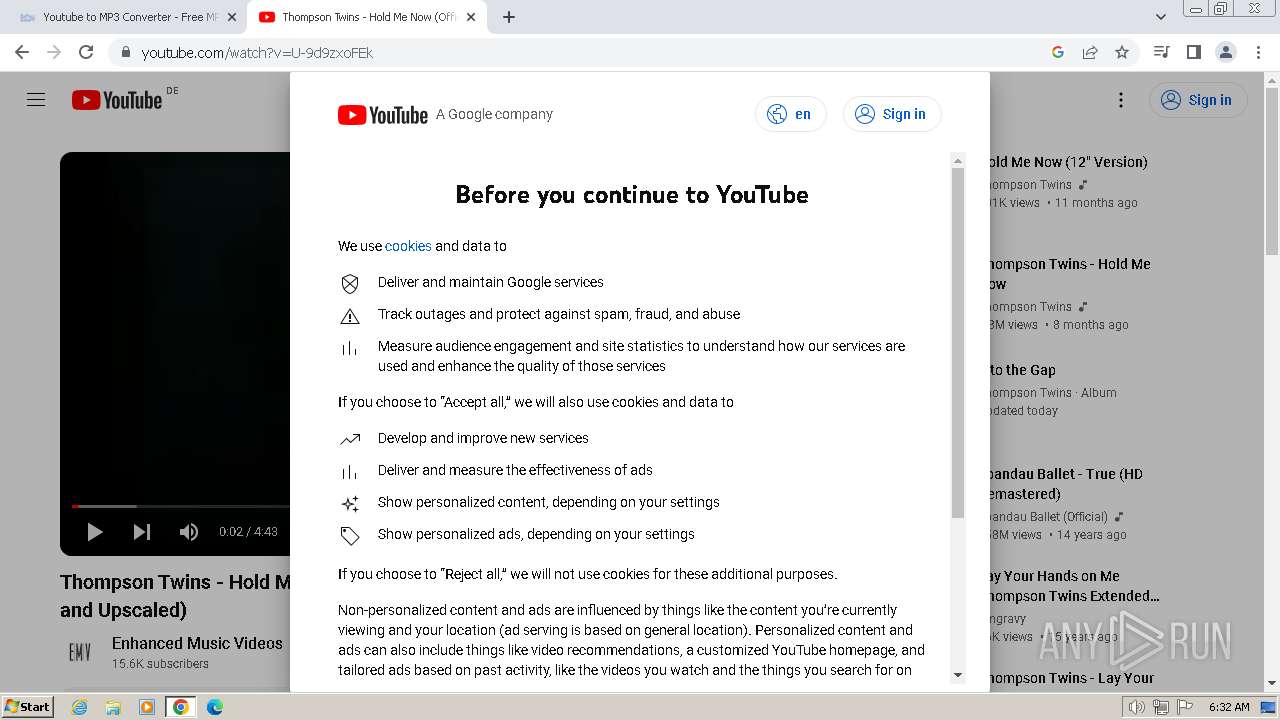
Task: Open the media player taskbar icon
Action: 147,707
